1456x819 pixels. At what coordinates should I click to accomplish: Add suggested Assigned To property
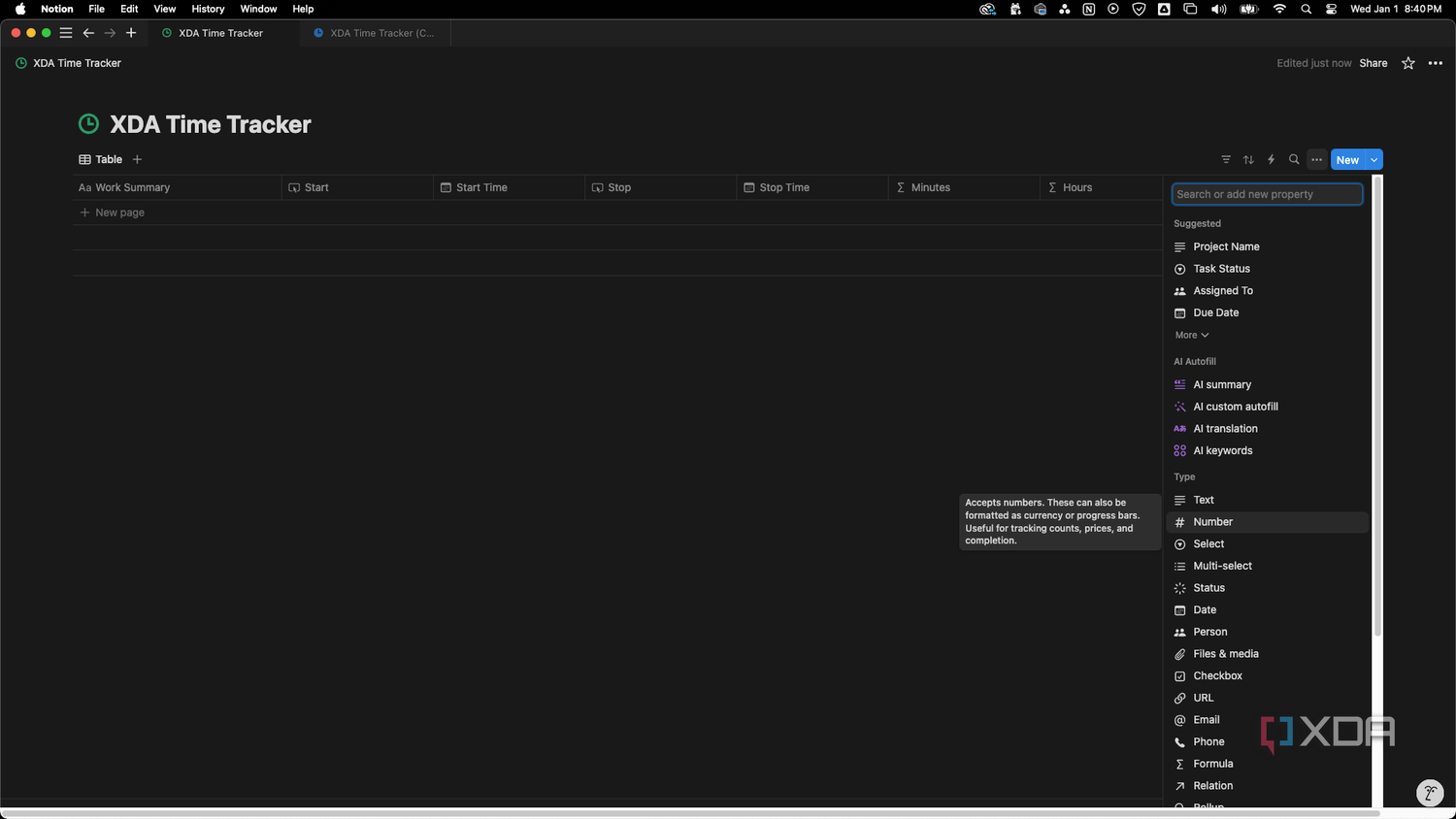point(1267,291)
